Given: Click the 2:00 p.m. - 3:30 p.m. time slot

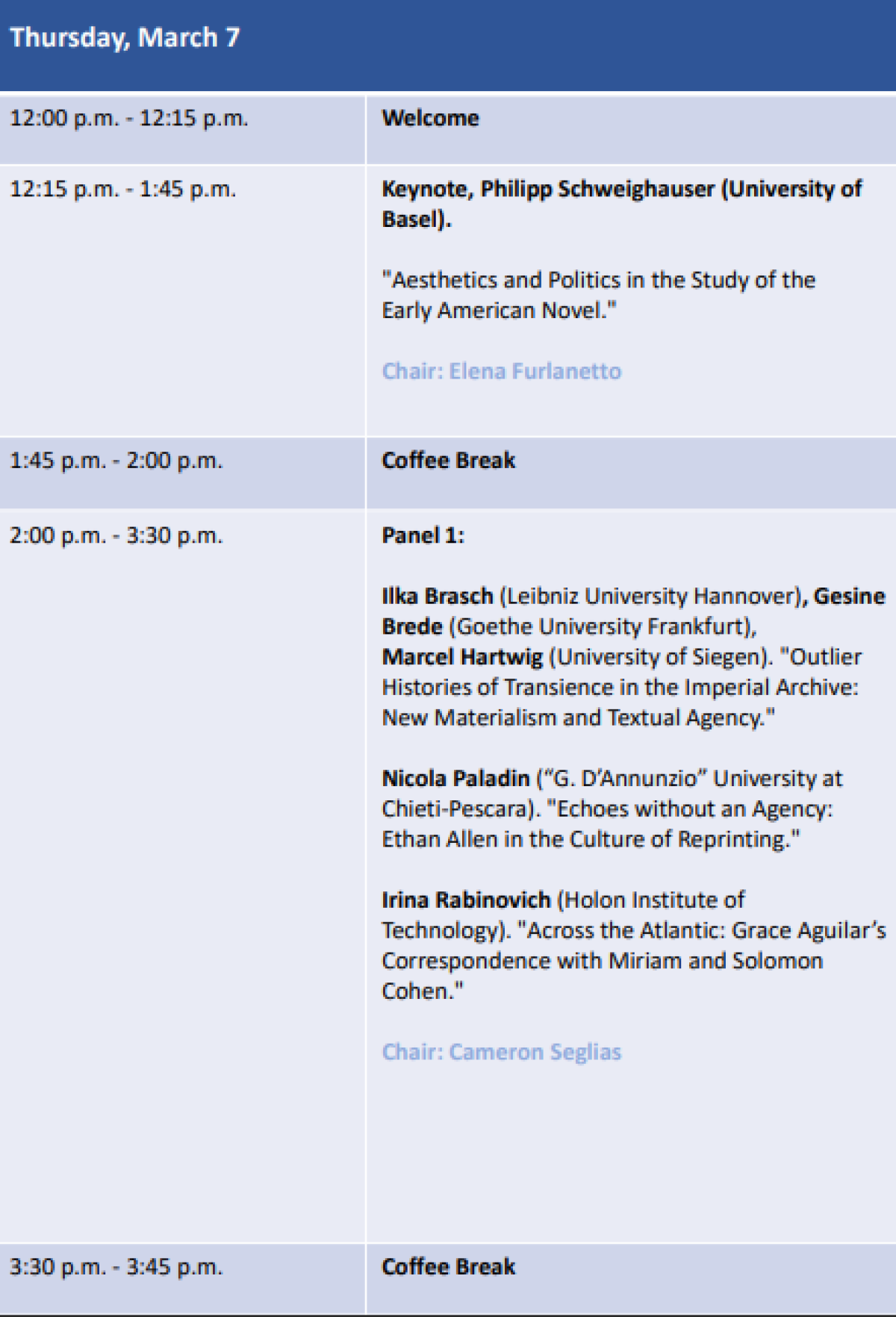Looking at the screenshot, I should pyautogui.click(x=116, y=536).
